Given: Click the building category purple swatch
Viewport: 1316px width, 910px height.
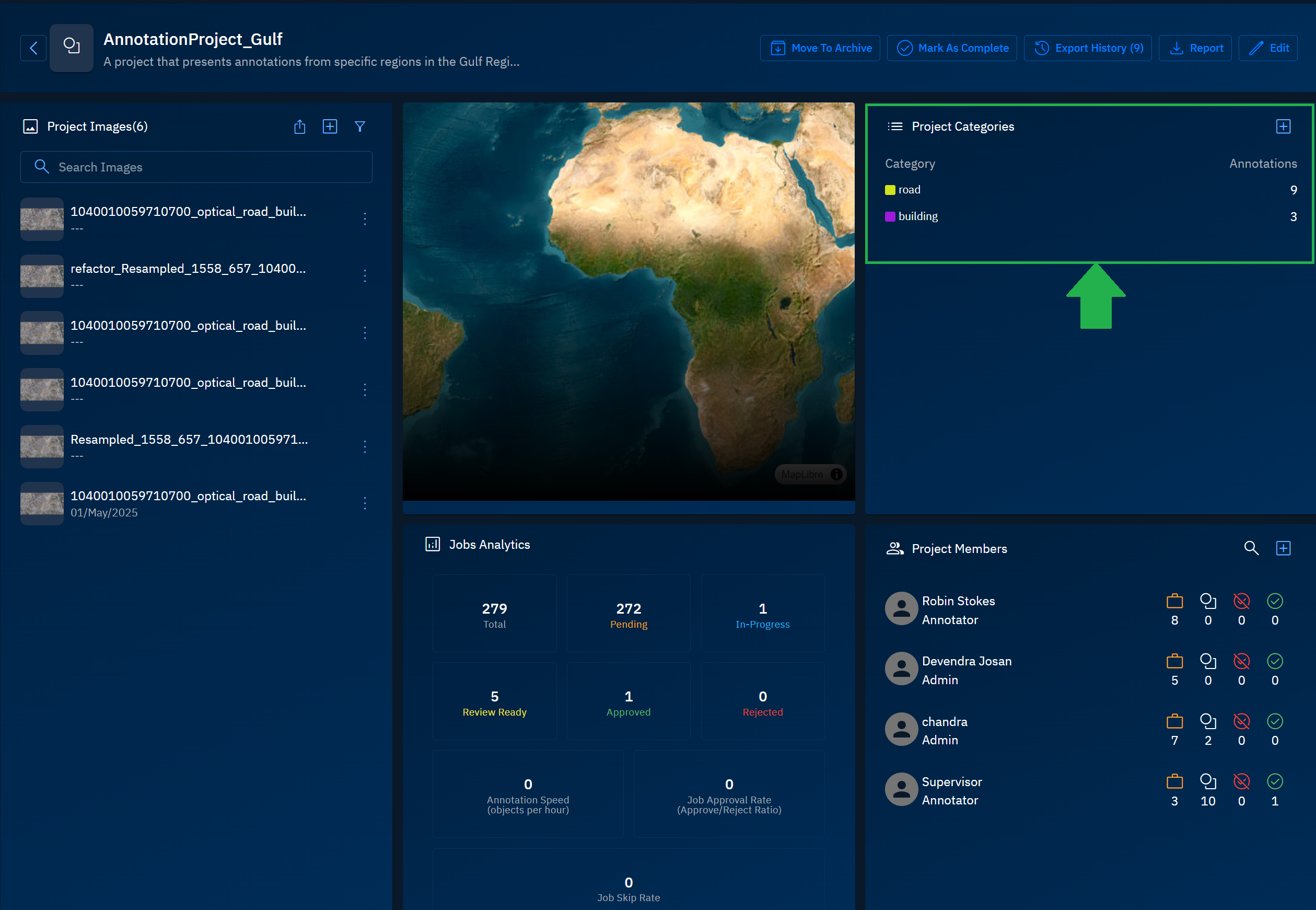Looking at the screenshot, I should pyautogui.click(x=890, y=217).
